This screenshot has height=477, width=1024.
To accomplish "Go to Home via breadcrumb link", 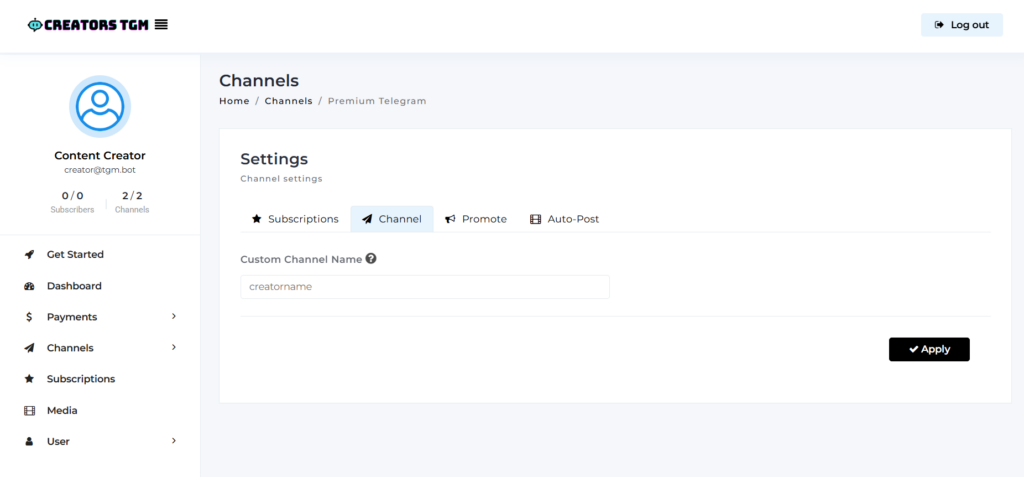I will tap(234, 101).
